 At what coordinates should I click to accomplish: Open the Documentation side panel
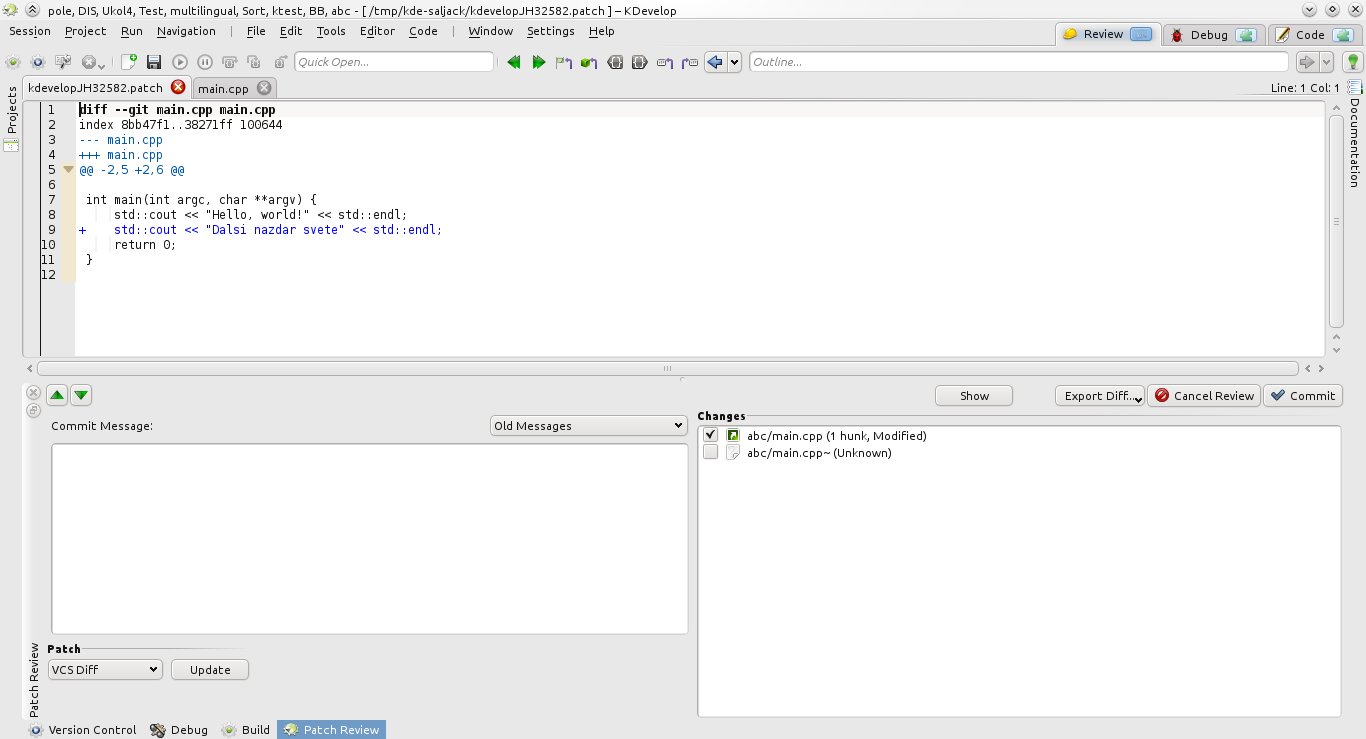click(1355, 135)
